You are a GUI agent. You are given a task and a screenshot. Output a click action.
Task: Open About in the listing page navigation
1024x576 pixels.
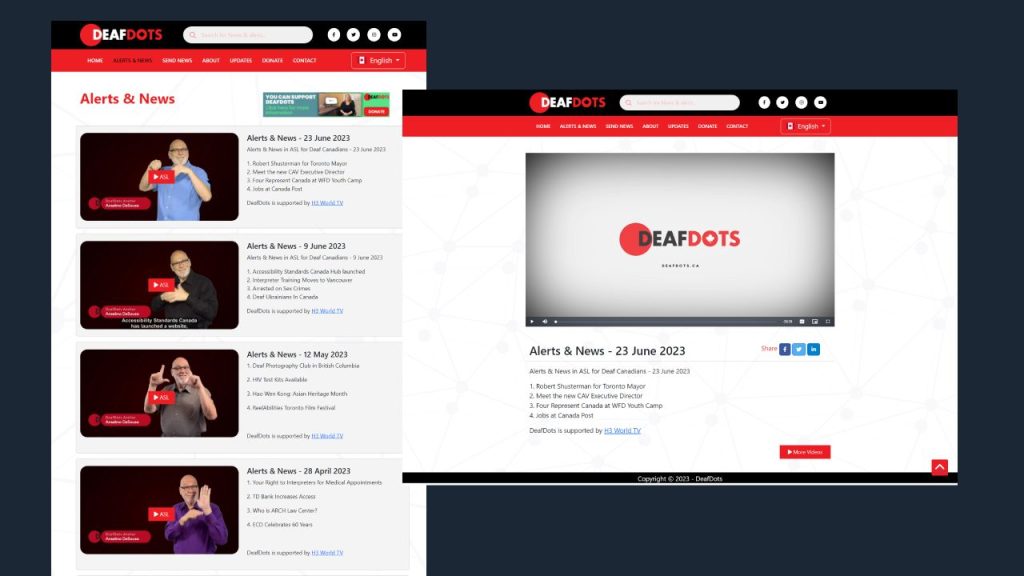point(211,61)
